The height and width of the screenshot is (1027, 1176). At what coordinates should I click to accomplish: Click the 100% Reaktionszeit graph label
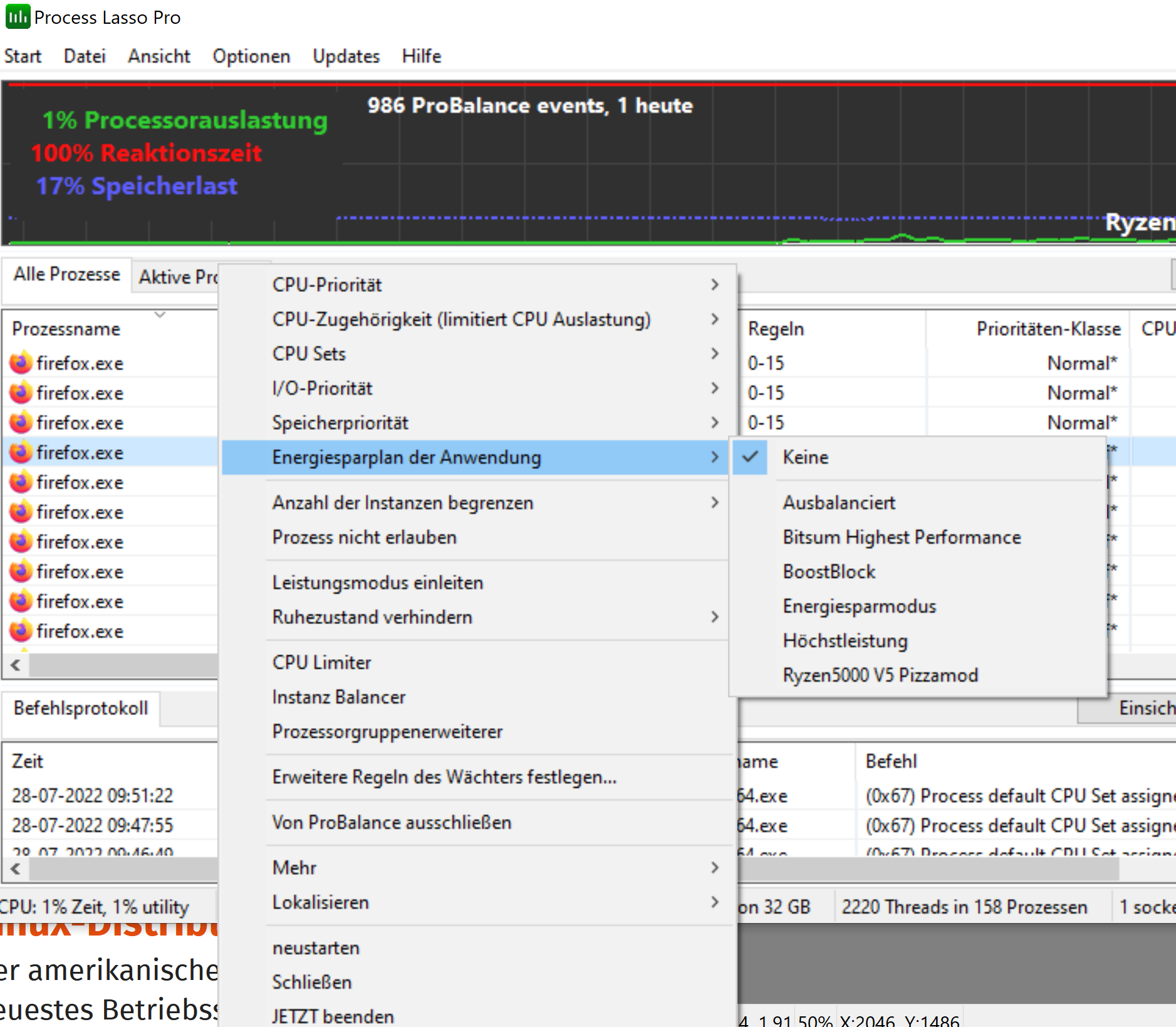point(147,153)
